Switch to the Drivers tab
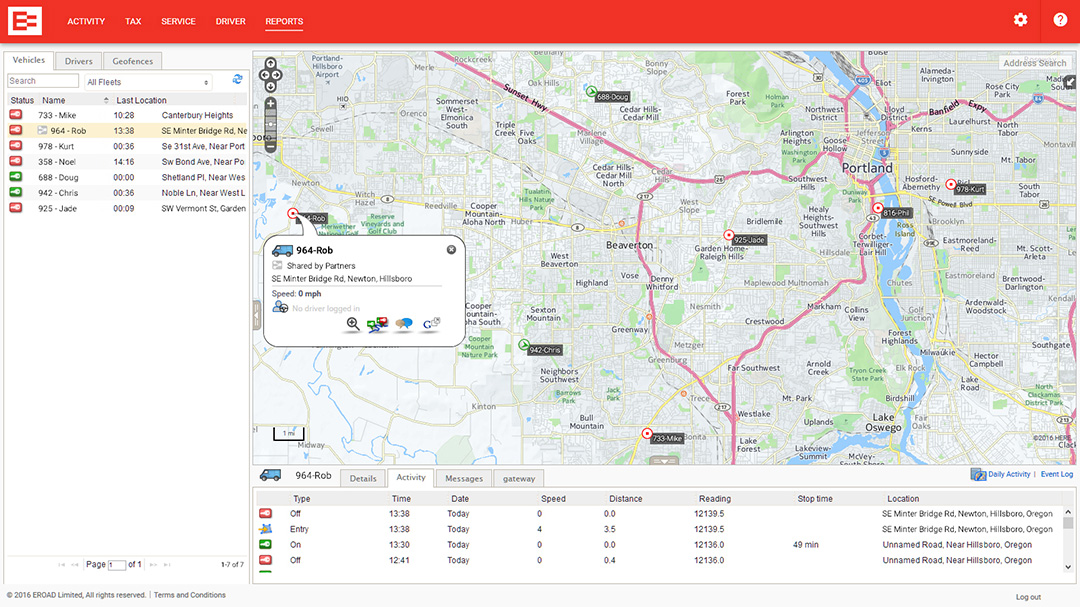The width and height of the screenshot is (1080, 607). pyautogui.click(x=79, y=61)
